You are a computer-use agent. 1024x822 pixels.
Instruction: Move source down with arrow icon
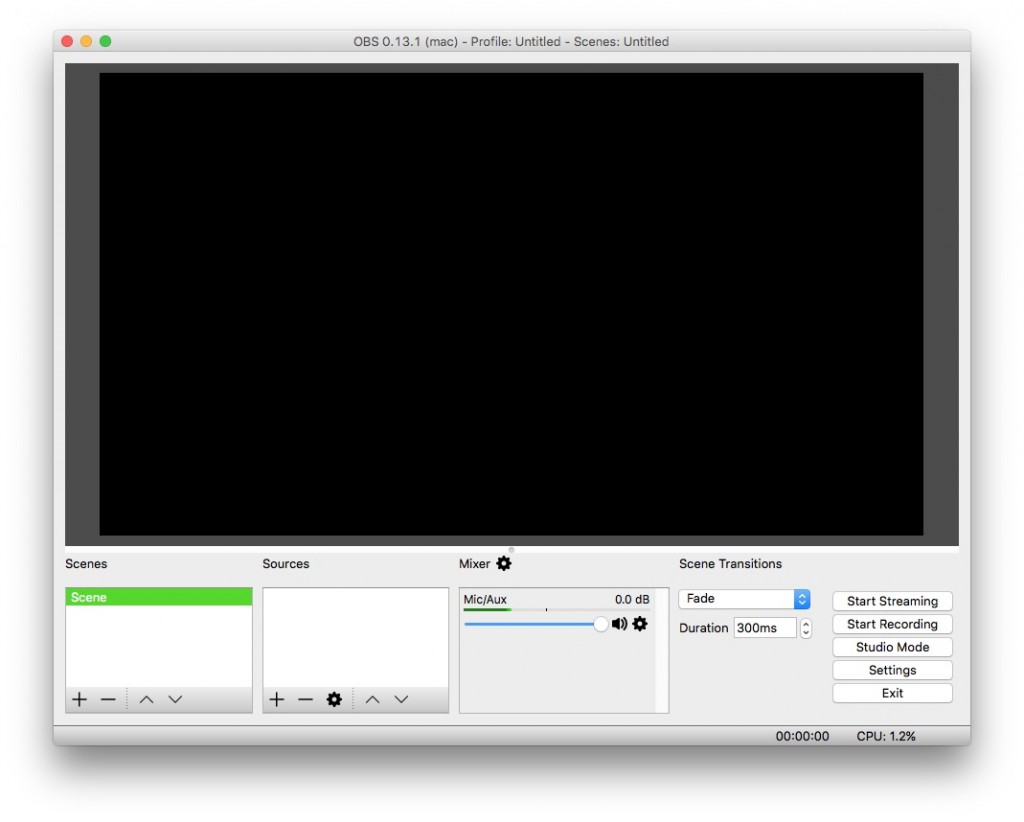[x=401, y=700]
